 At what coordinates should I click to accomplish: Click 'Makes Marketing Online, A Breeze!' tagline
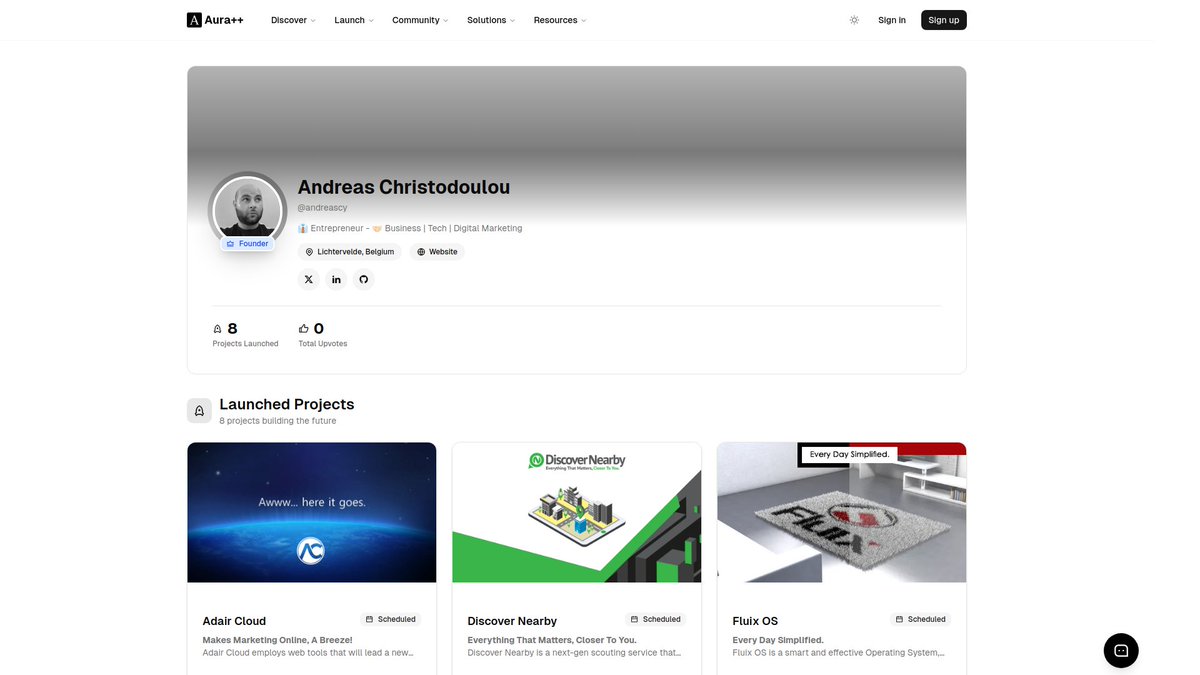[278, 640]
